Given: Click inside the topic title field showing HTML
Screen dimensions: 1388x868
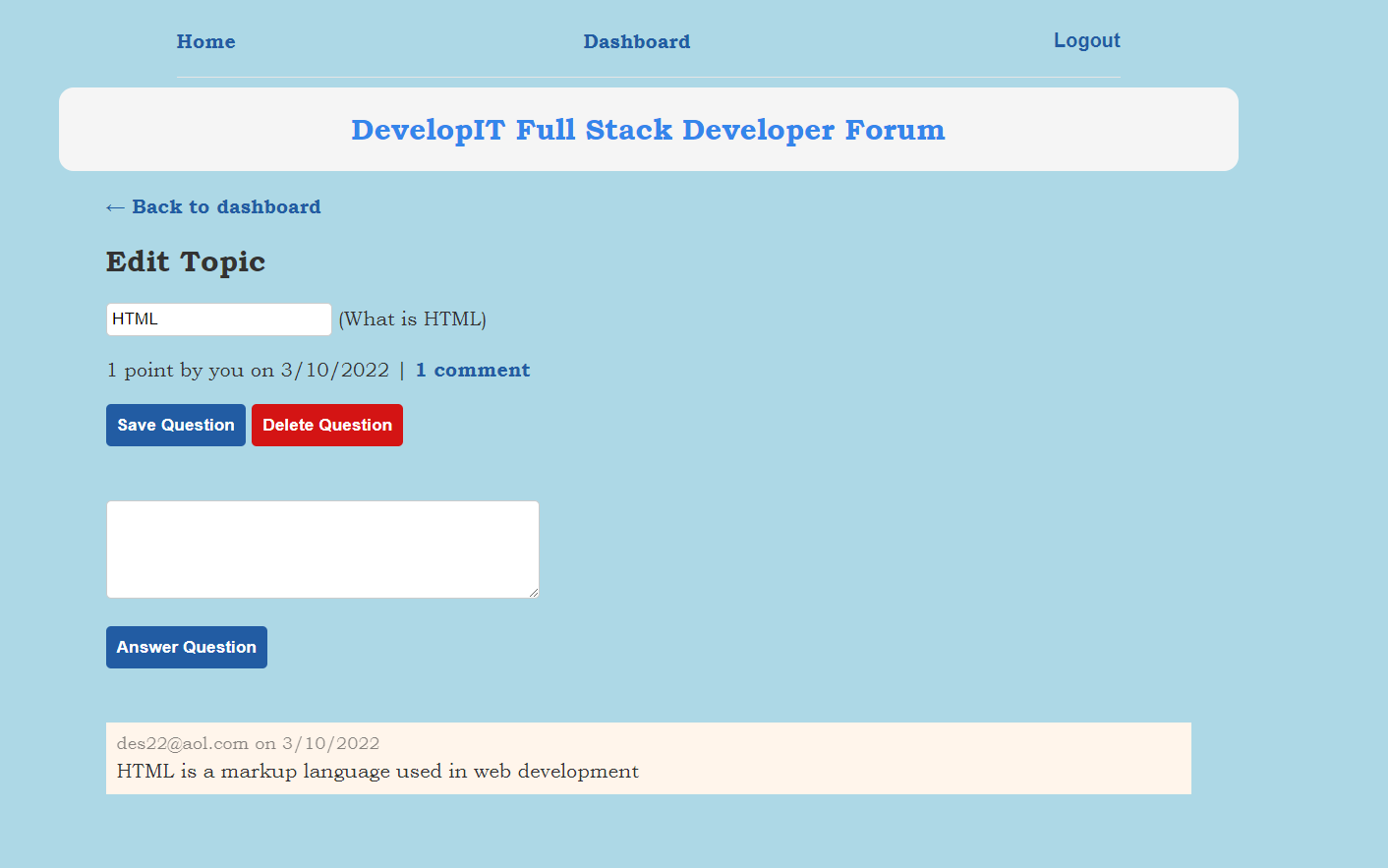Looking at the screenshot, I should 218,318.
